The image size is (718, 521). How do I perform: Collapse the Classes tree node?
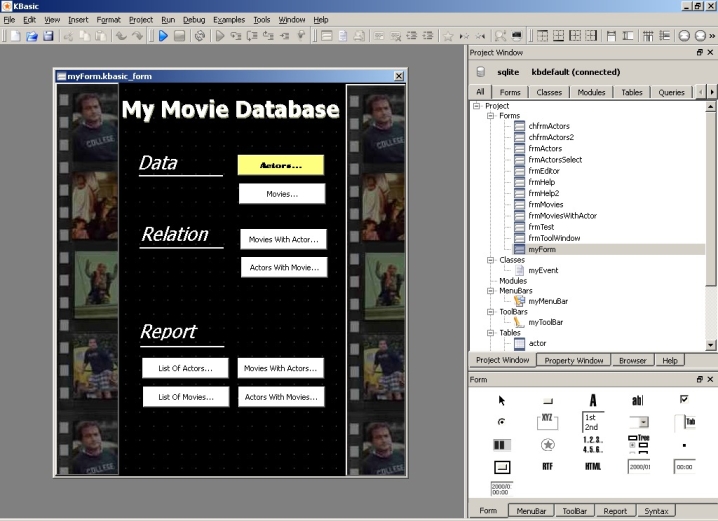tap(490, 259)
